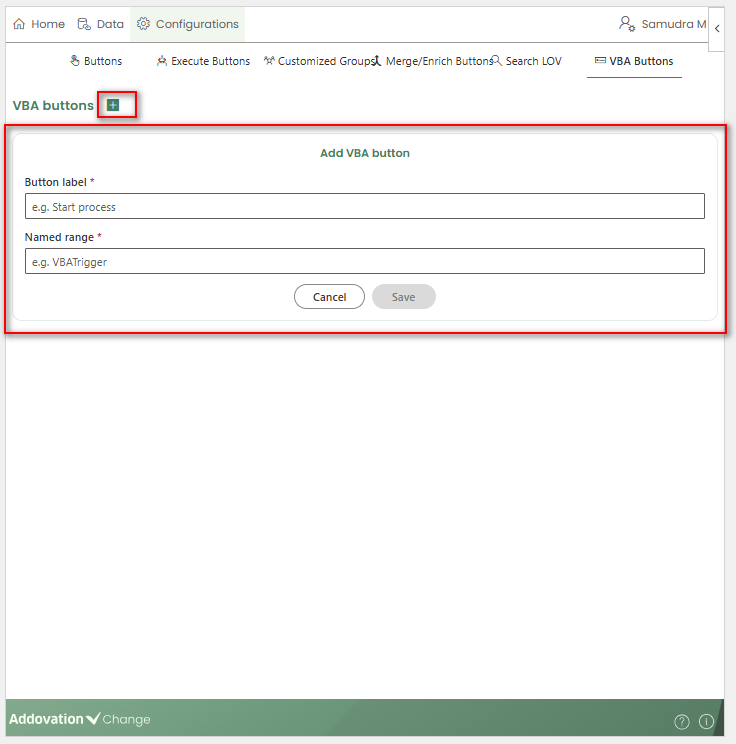736x744 pixels.
Task: Open the Search LOV tab
Action: (526, 61)
